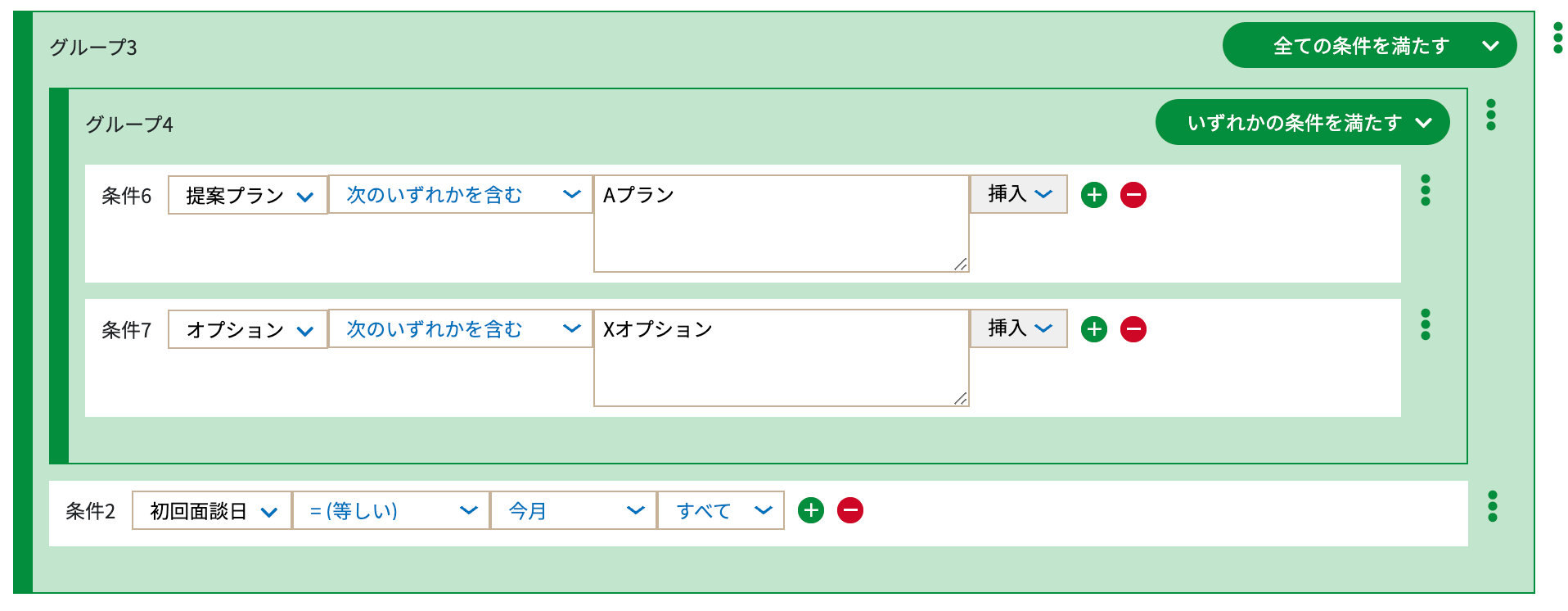Click the text area containing Xオプション
1568x611 pixels.
[x=782, y=358]
